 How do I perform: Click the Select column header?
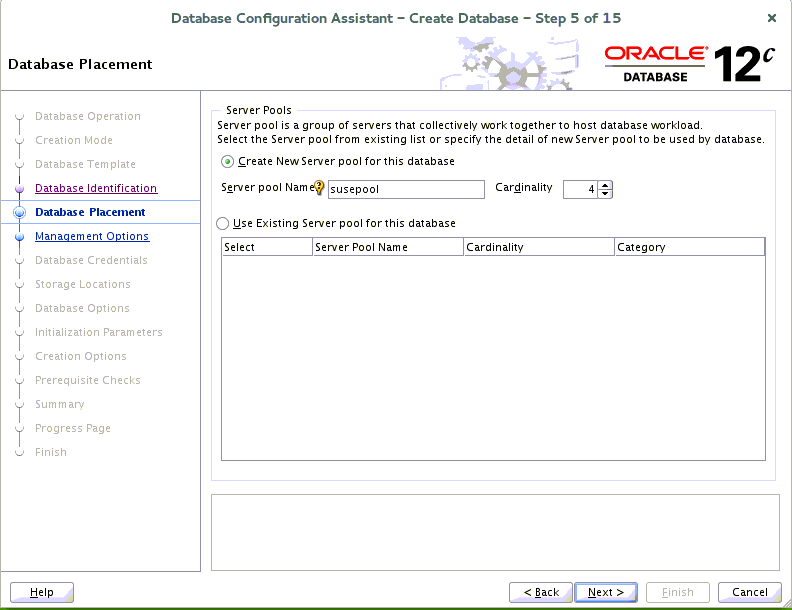coord(267,247)
